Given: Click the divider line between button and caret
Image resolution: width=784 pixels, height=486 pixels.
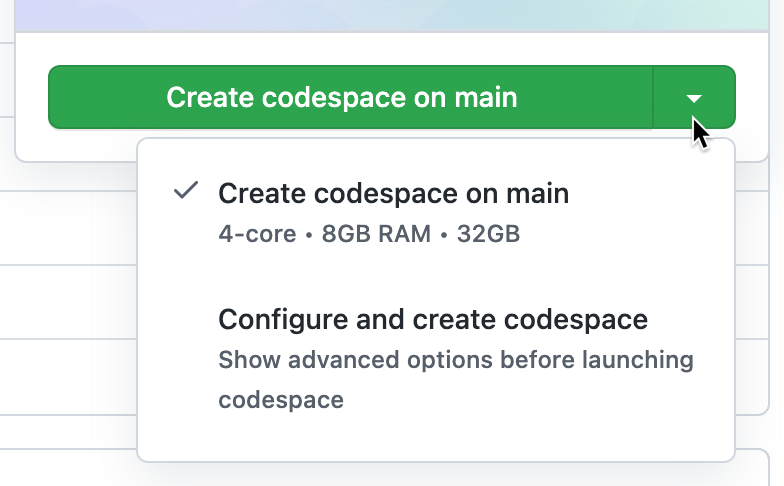Looking at the screenshot, I should [653, 98].
